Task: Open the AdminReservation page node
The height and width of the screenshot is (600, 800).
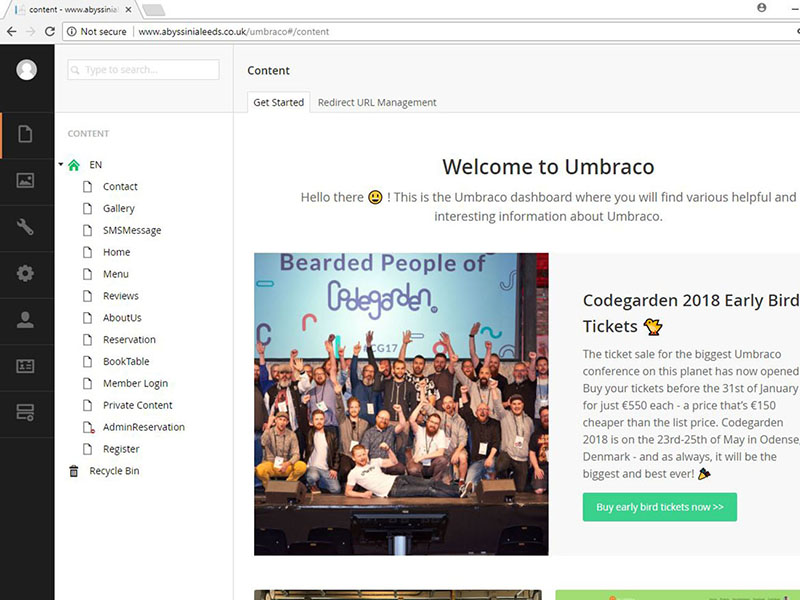Action: tap(144, 428)
